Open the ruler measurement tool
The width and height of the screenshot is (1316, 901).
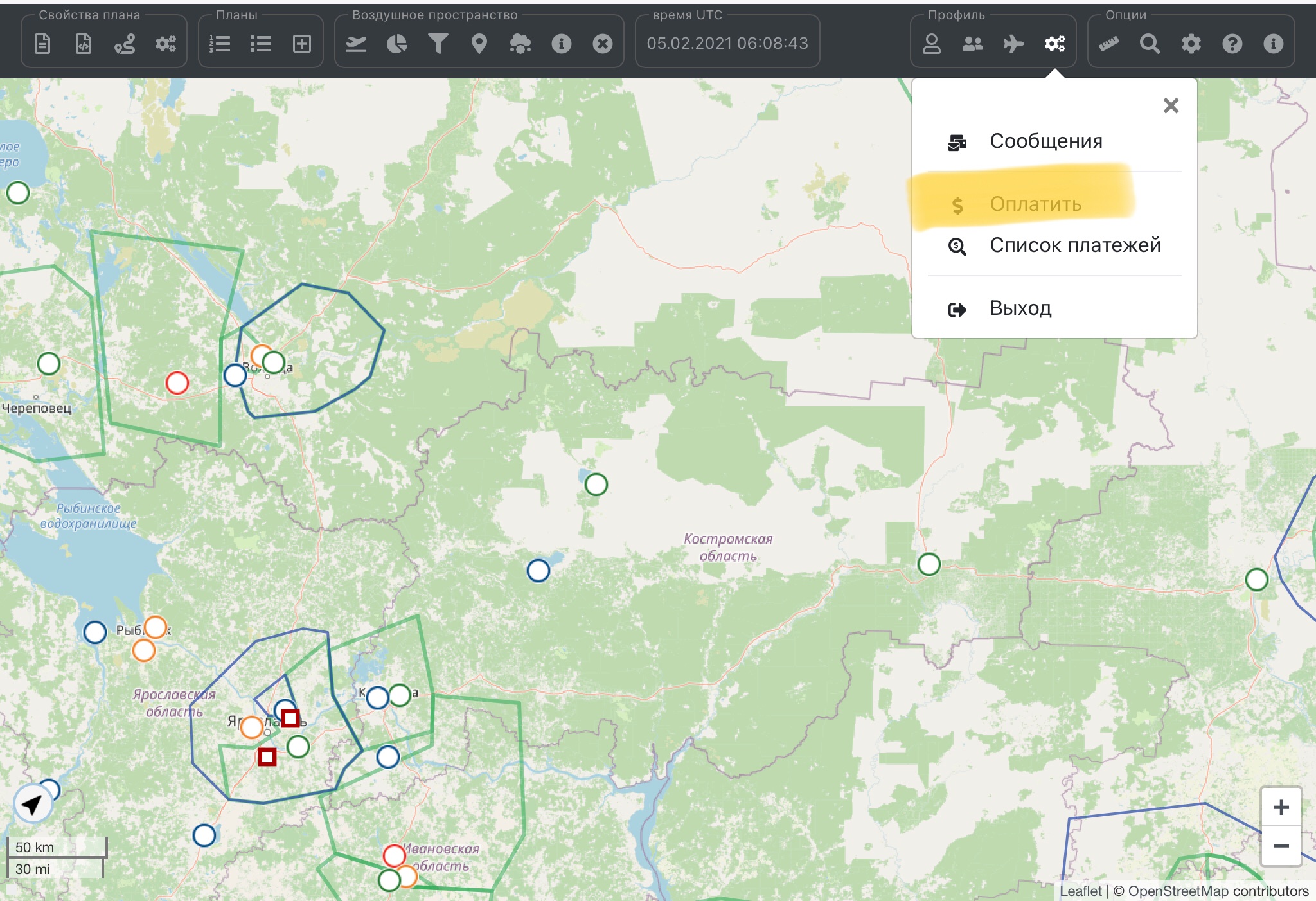point(1108,44)
